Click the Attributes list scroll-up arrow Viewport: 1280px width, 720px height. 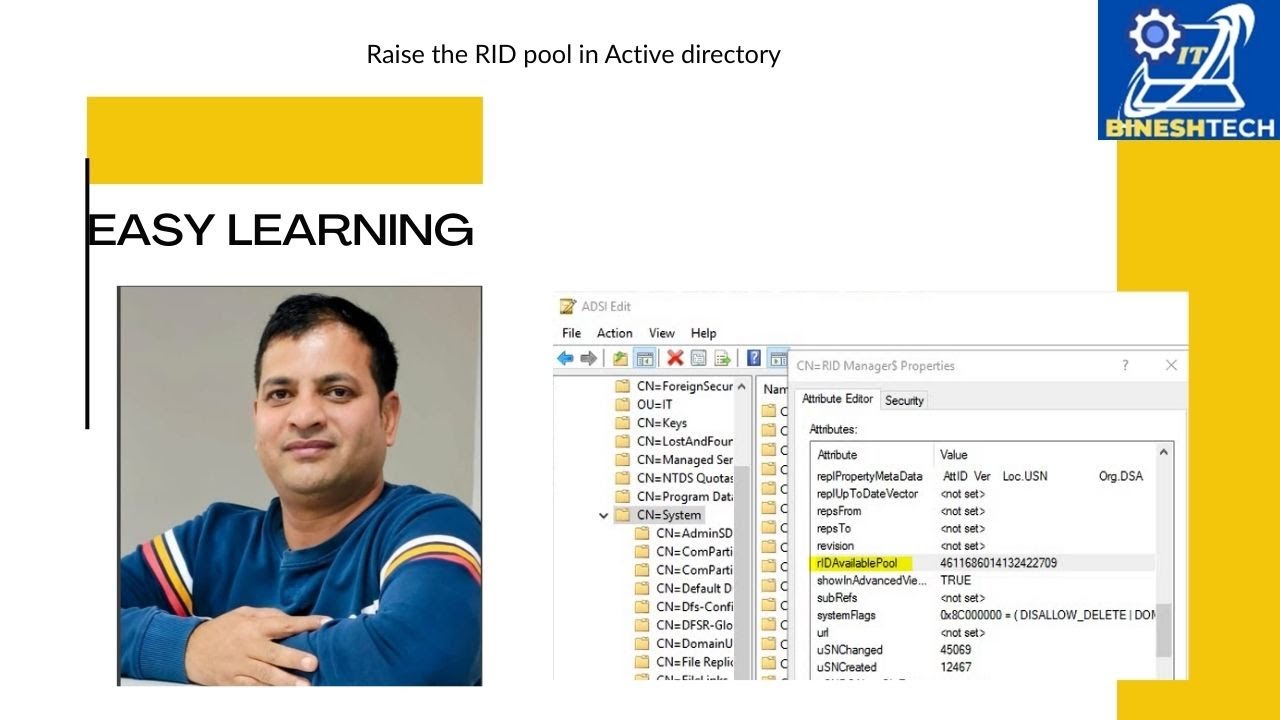coord(1164,453)
